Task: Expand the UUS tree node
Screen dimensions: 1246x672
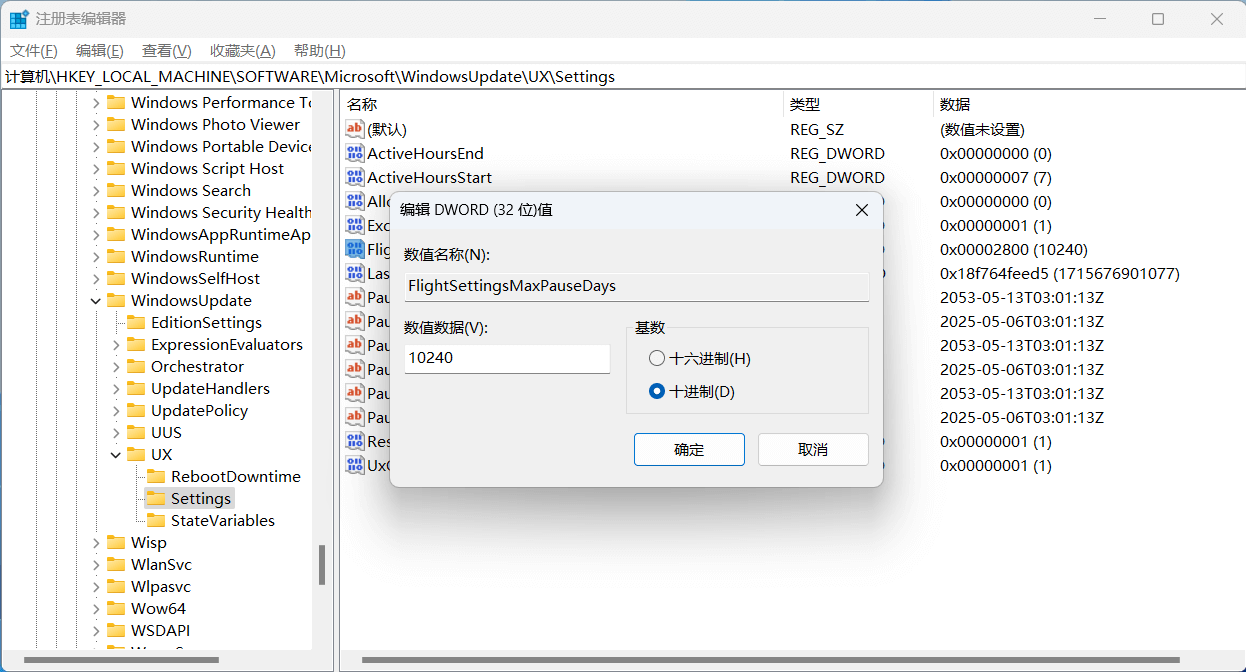Action: point(116,432)
